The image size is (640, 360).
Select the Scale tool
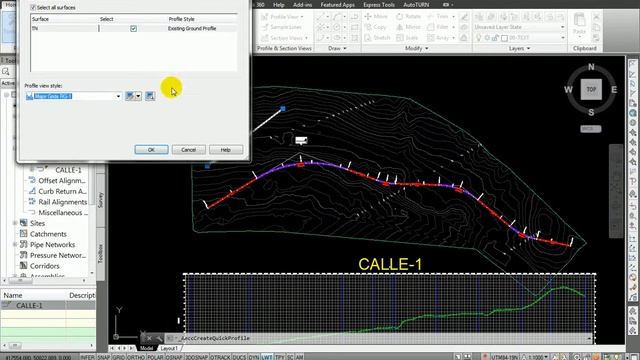(x=407, y=38)
